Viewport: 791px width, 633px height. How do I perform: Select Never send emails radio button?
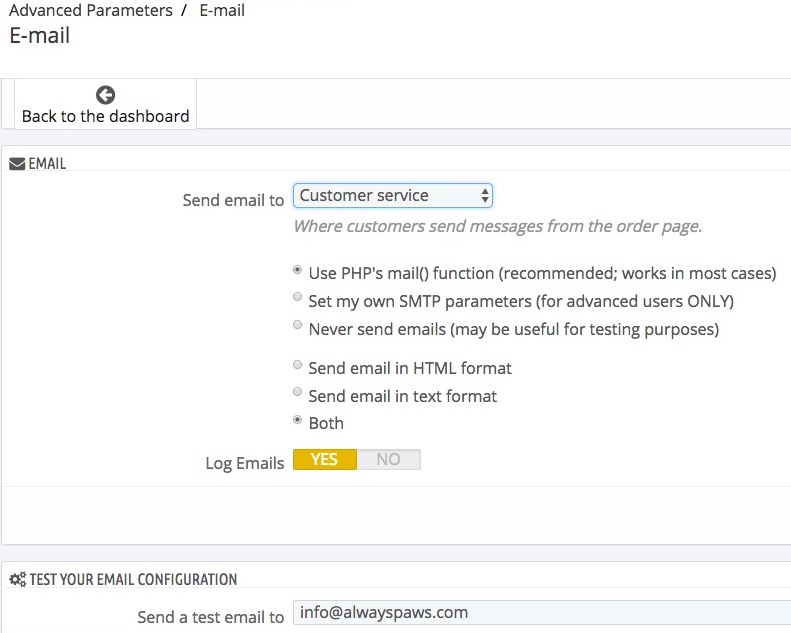298,324
